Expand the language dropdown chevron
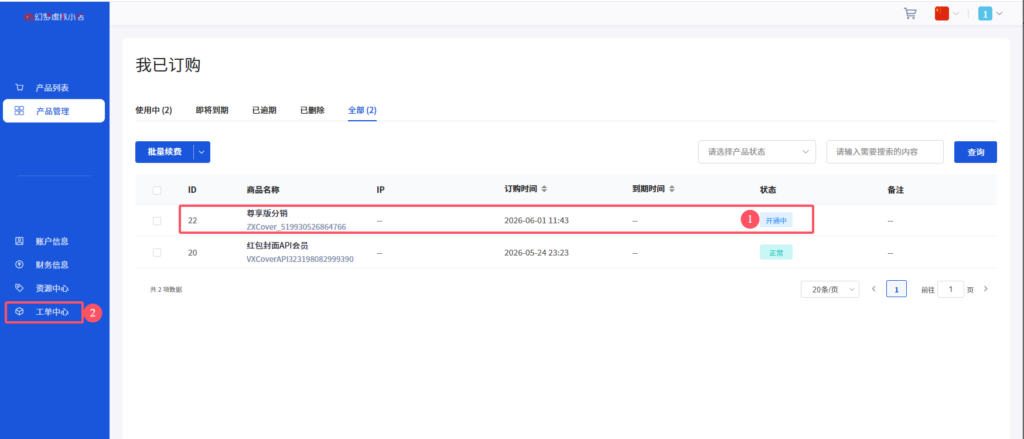The image size is (1024, 439). click(x=957, y=14)
